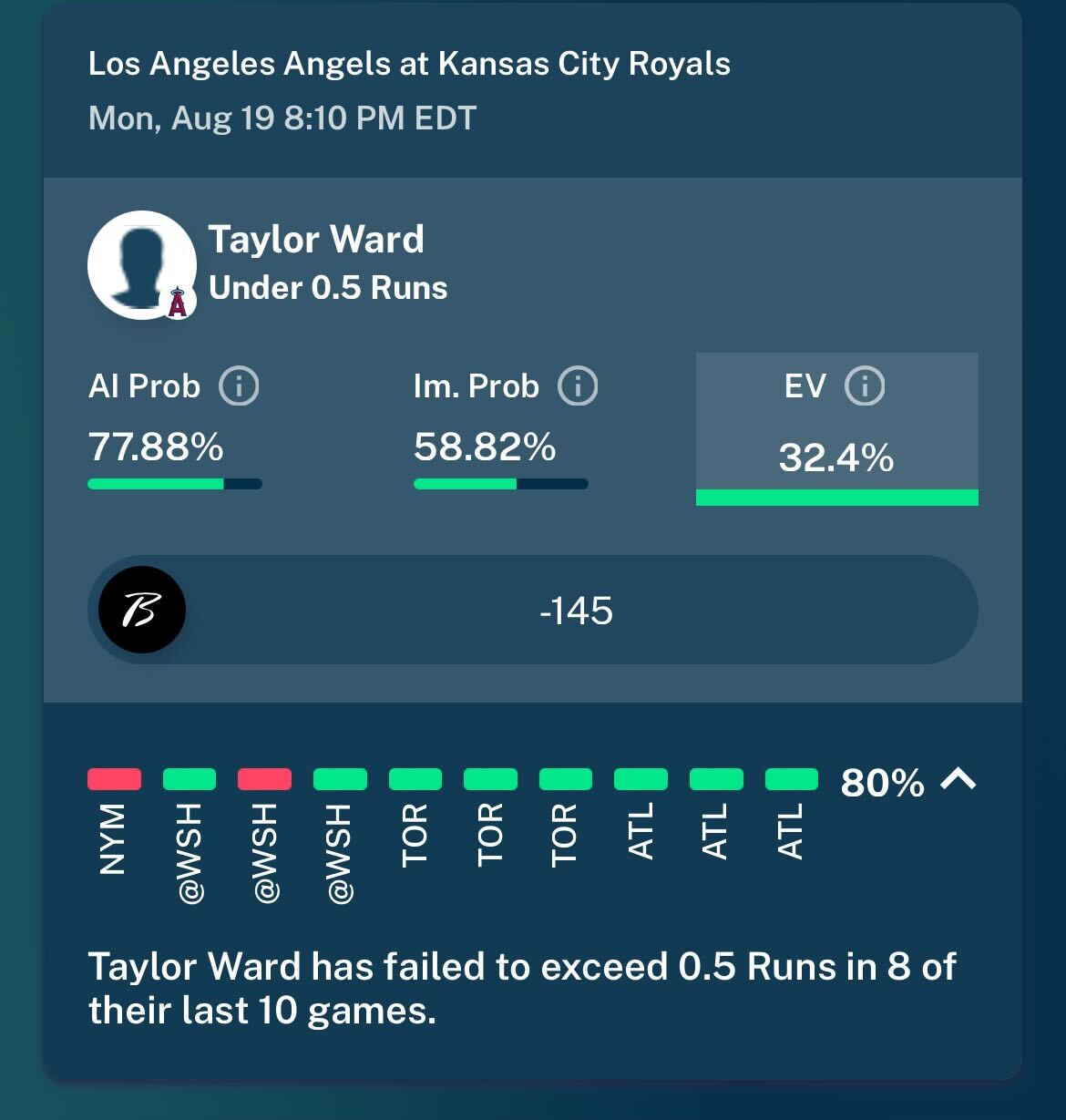
Task: Click the Angels at Royals matchup title
Action: pos(409,64)
